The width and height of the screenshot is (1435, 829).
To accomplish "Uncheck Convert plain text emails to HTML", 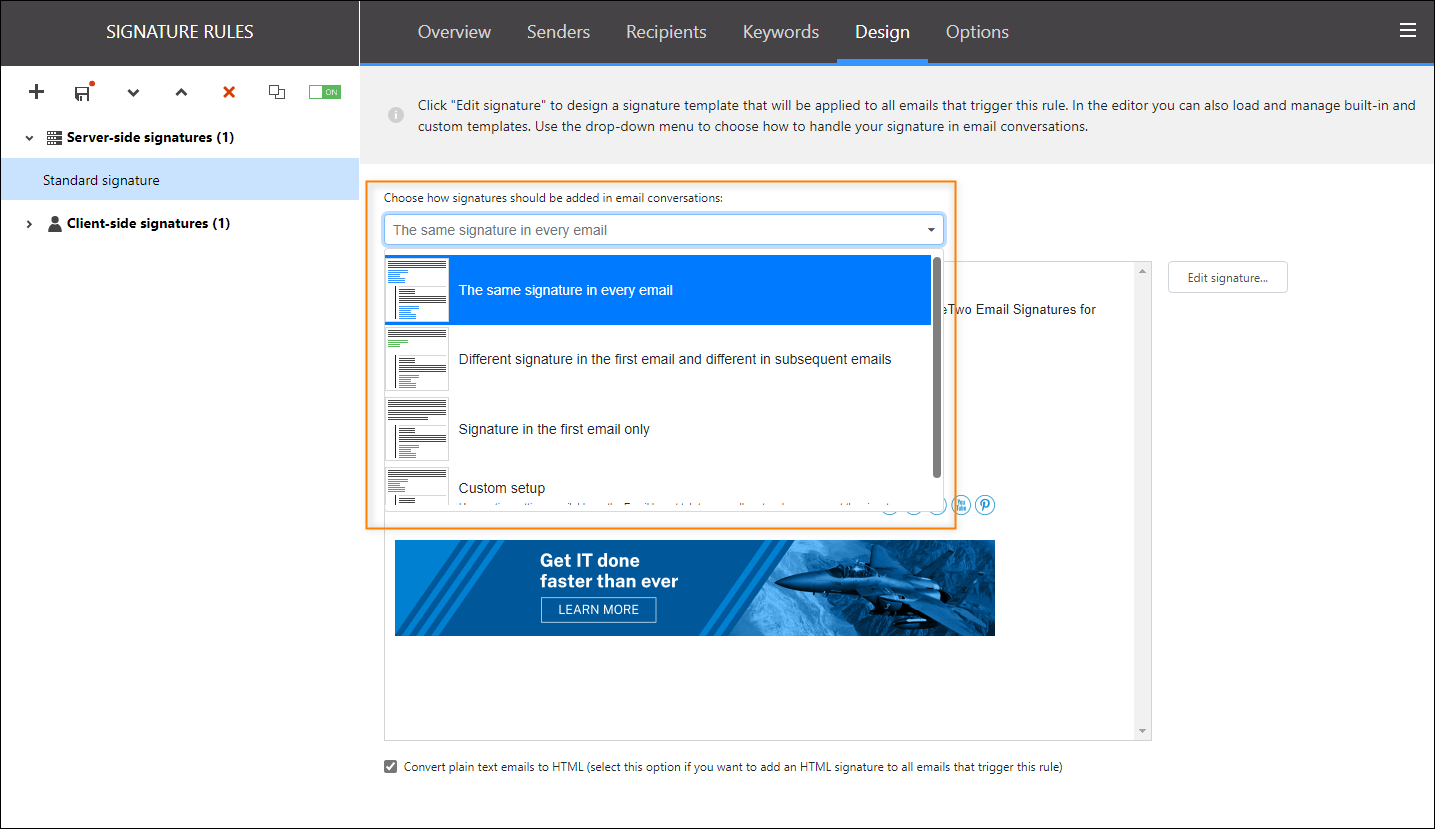I will [390, 766].
